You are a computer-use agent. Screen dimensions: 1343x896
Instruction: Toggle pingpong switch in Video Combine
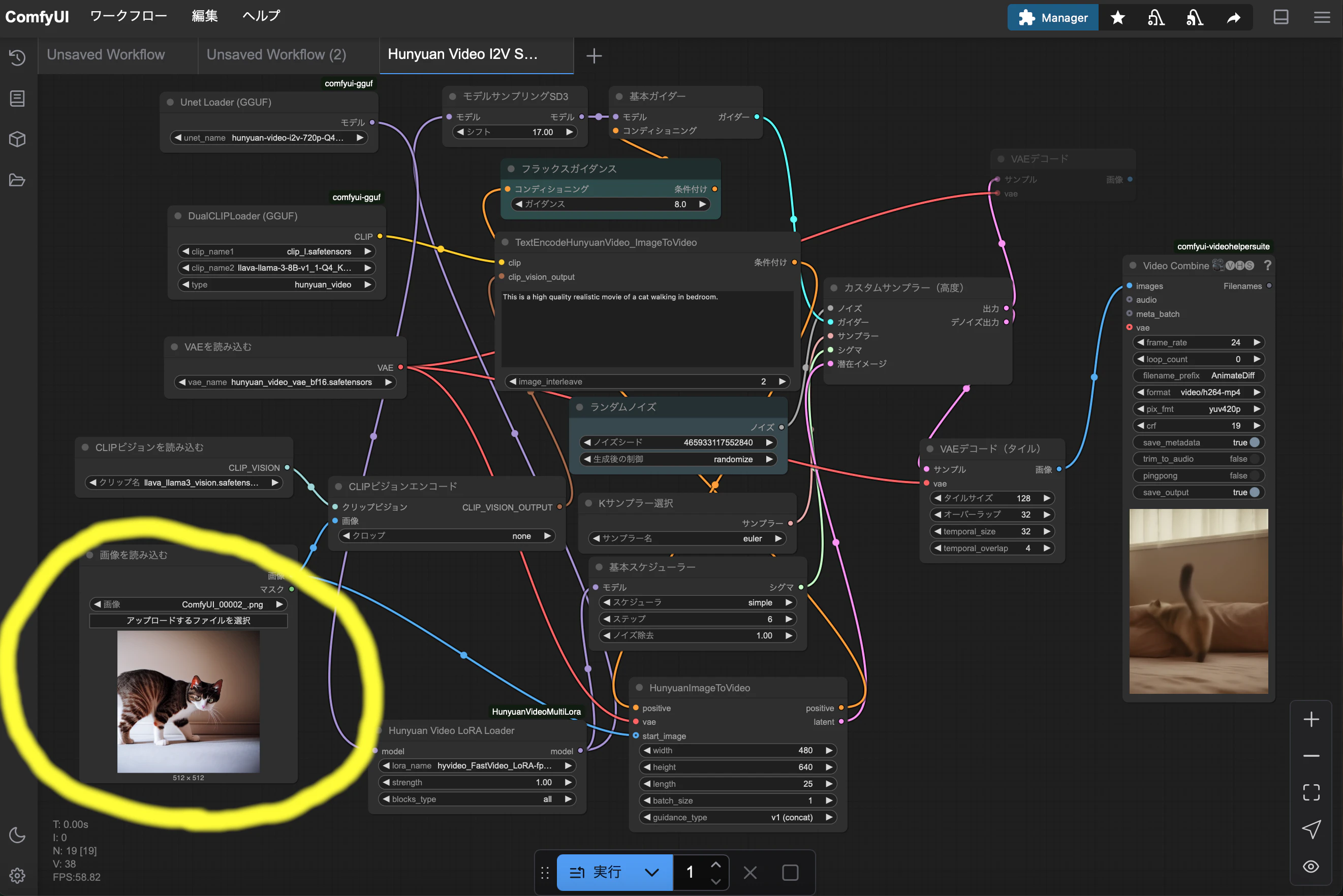point(1255,475)
